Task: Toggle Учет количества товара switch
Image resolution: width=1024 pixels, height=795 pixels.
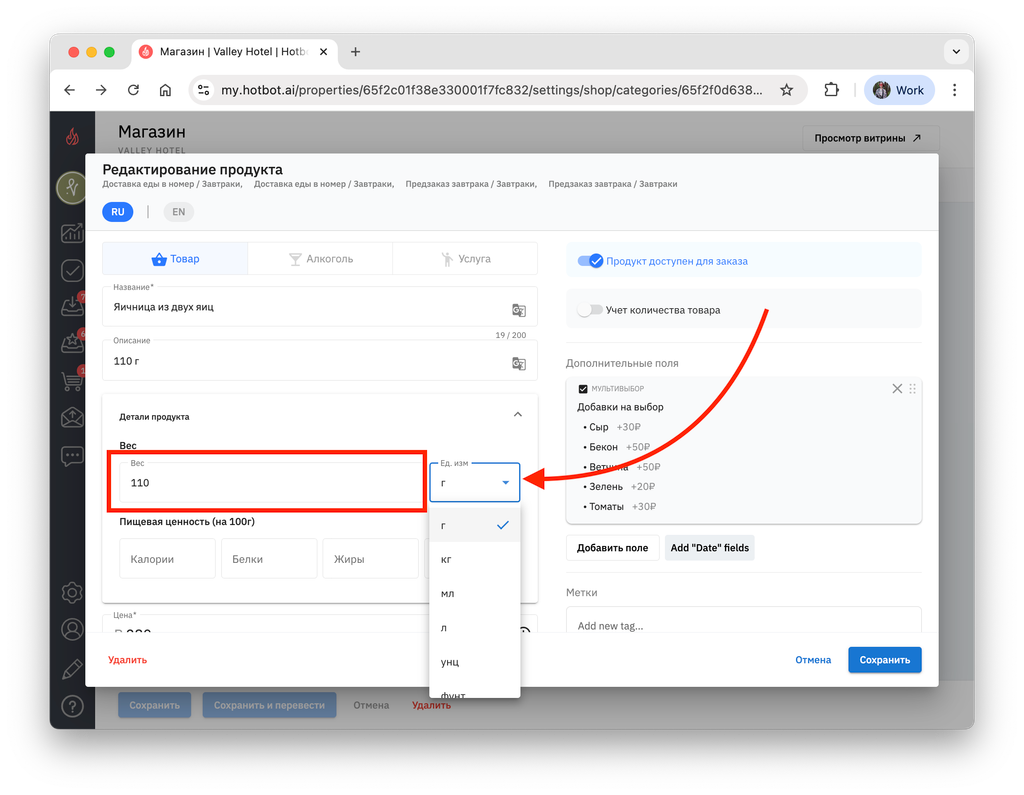Action: [x=590, y=310]
